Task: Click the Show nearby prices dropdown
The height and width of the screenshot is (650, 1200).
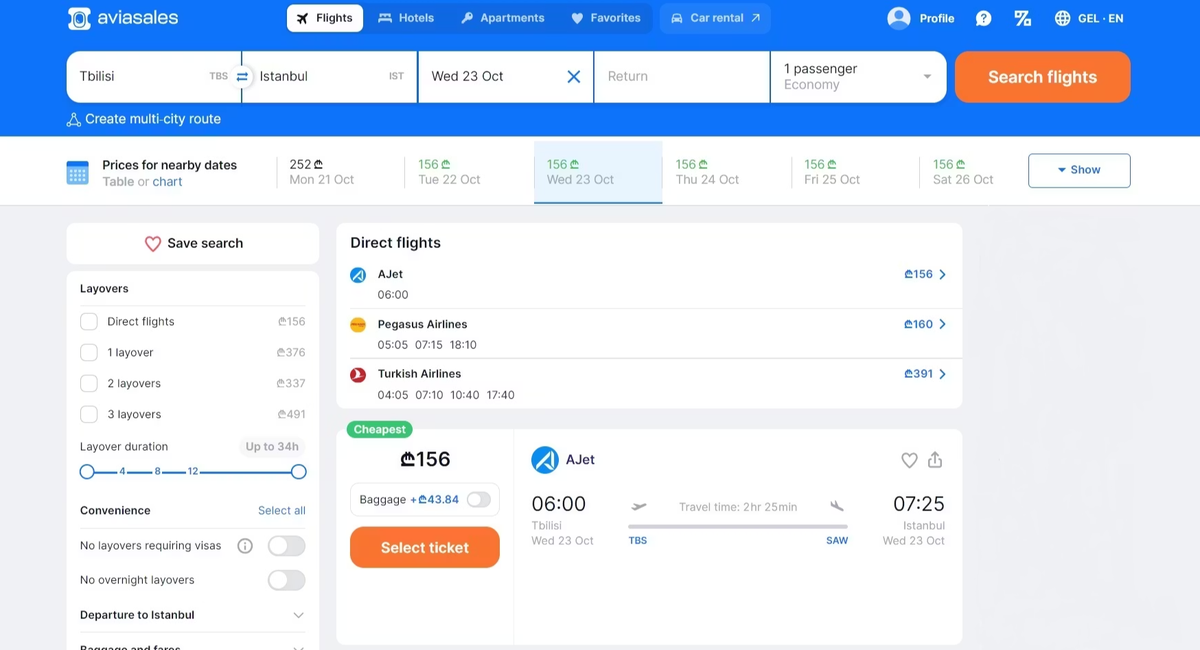Action: pos(1079,170)
